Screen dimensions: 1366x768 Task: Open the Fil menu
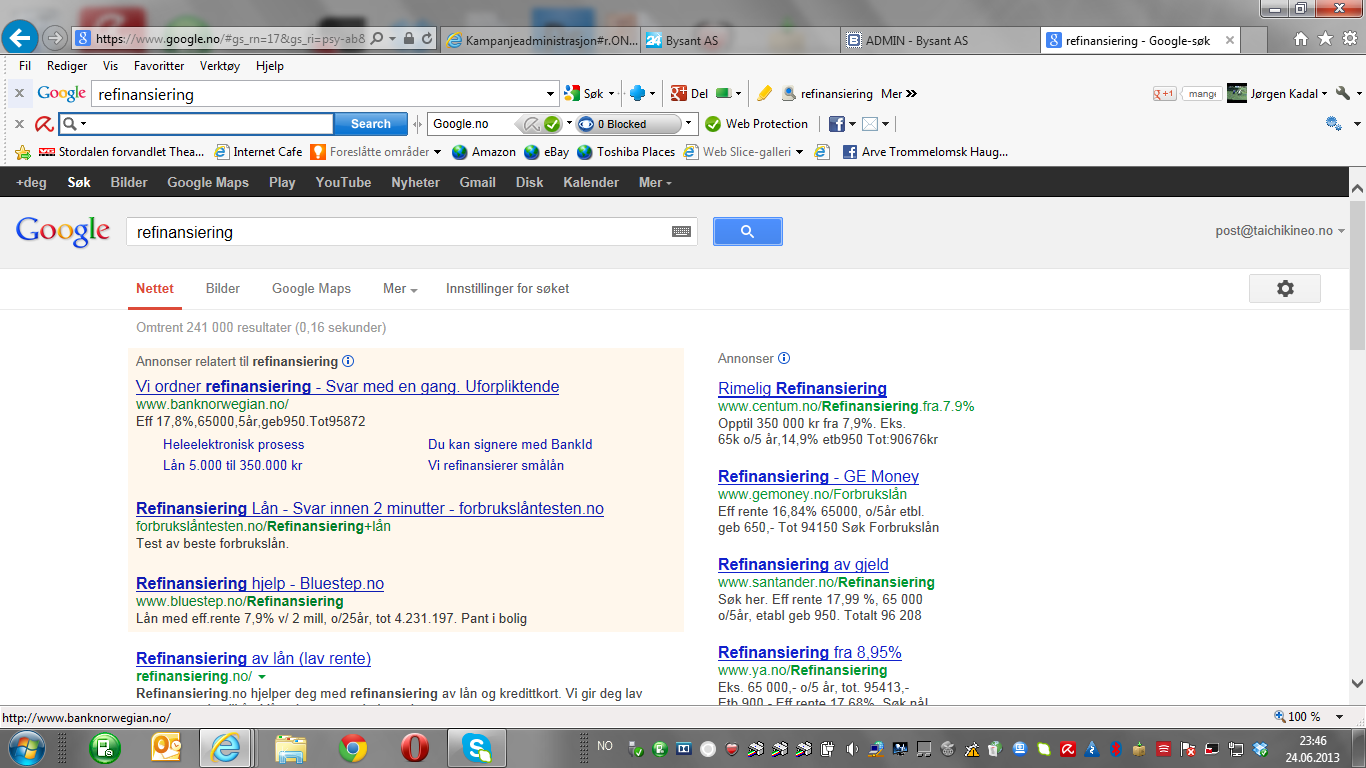point(25,66)
